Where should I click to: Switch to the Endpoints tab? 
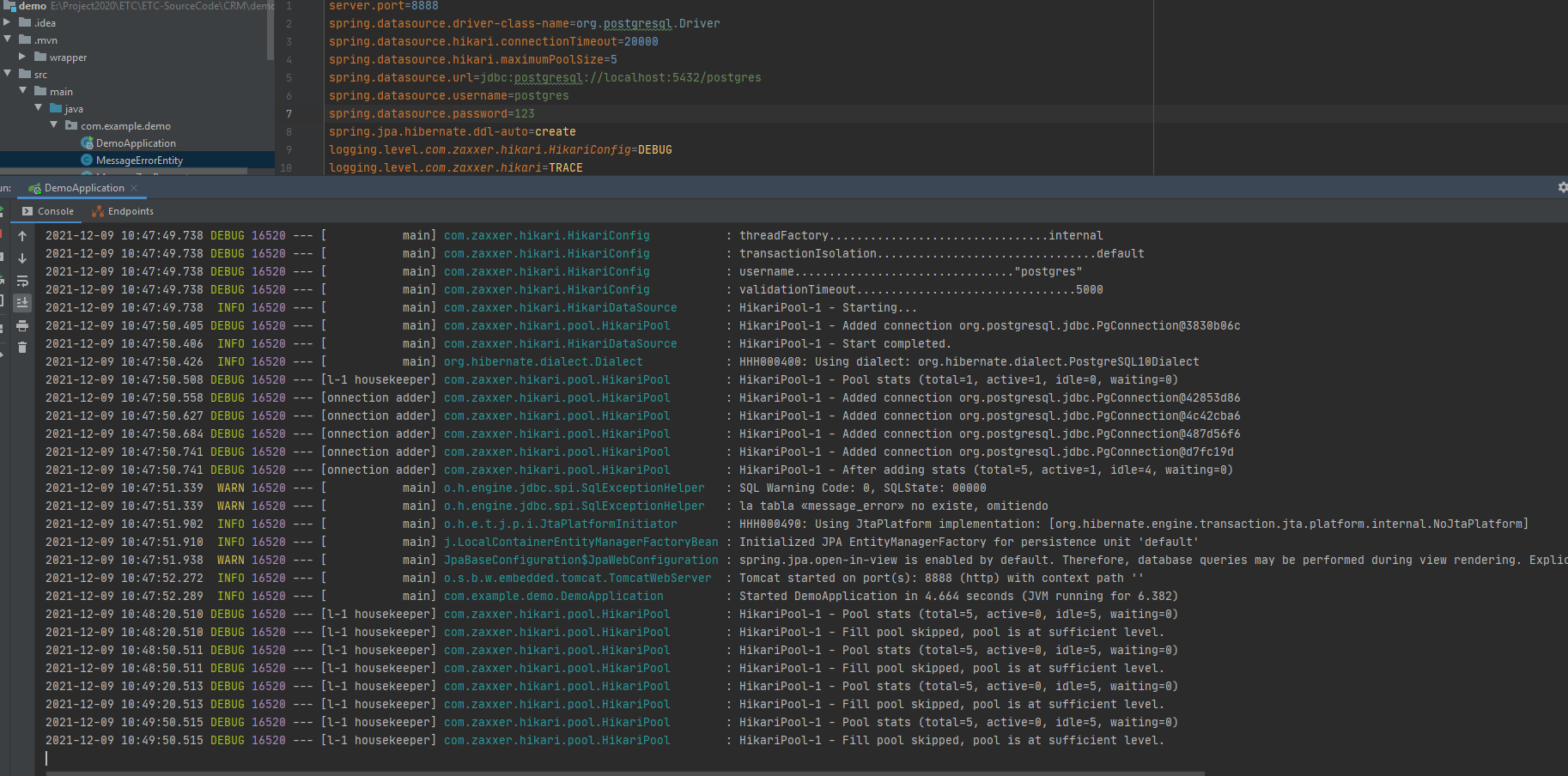[123, 211]
